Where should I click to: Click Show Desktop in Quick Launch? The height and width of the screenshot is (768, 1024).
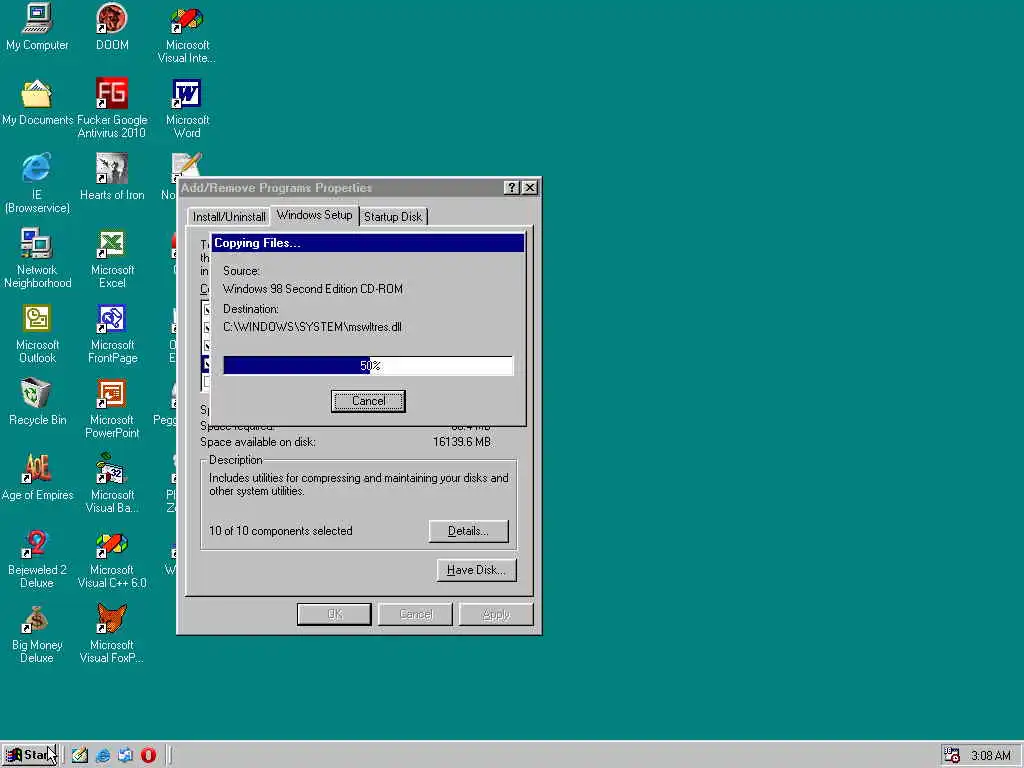point(80,756)
